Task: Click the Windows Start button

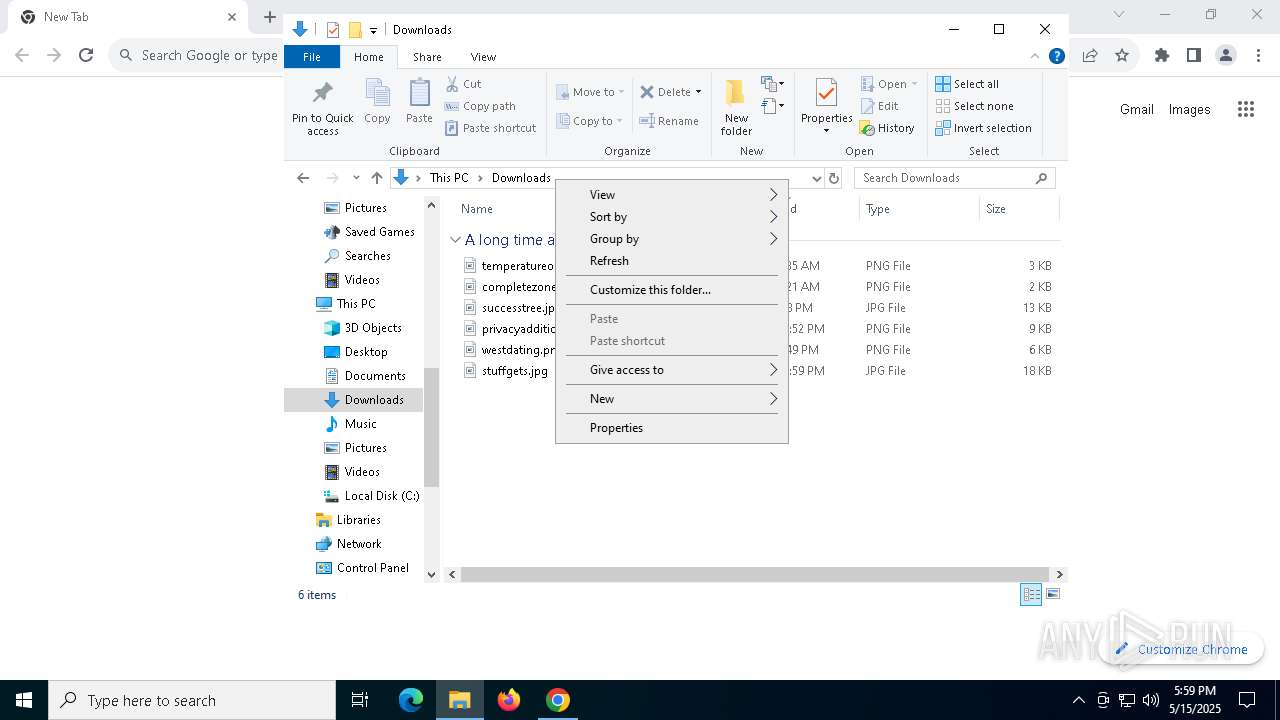Action: (24, 700)
